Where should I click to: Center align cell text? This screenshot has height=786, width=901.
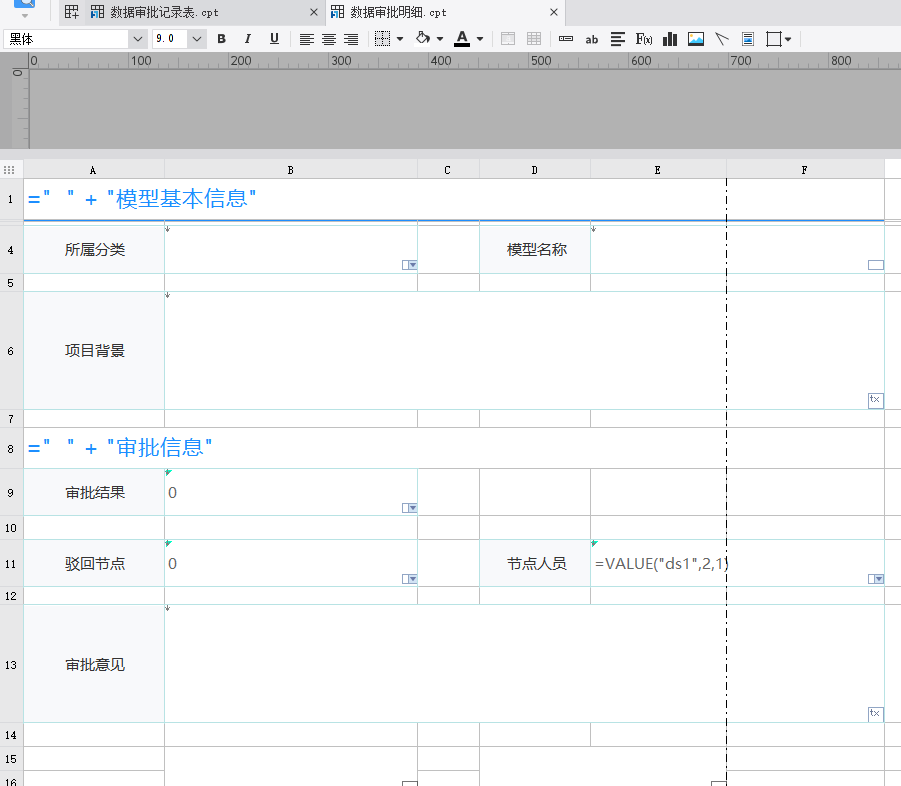tap(329, 39)
